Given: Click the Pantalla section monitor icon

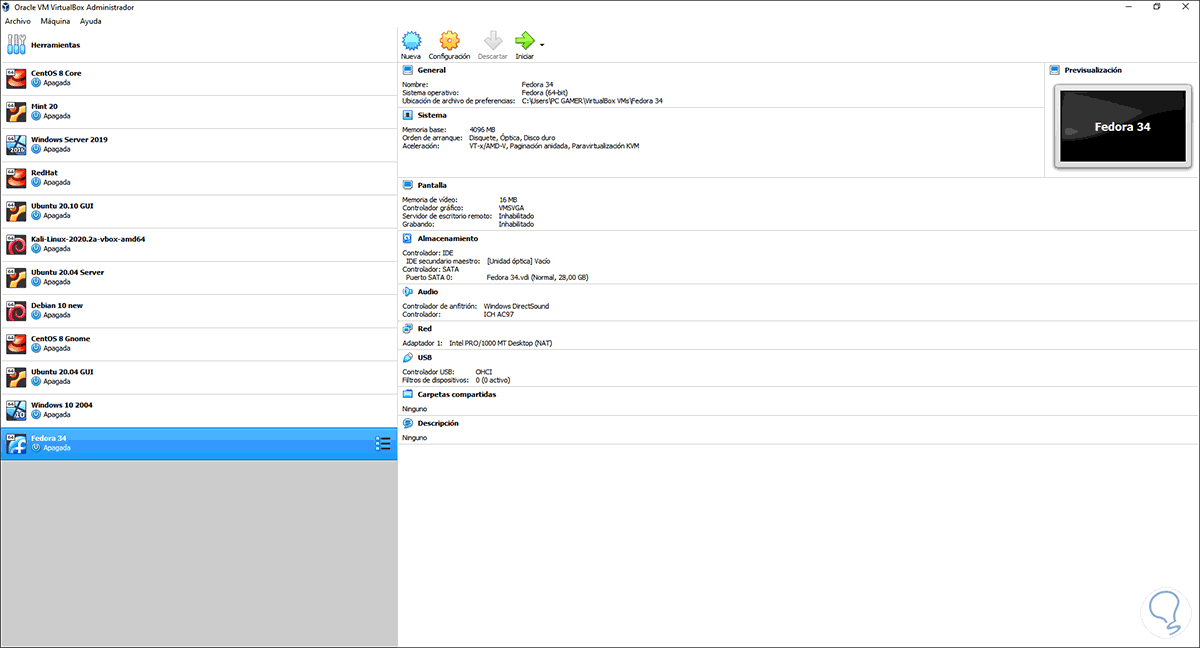Looking at the screenshot, I should pyautogui.click(x=407, y=185).
